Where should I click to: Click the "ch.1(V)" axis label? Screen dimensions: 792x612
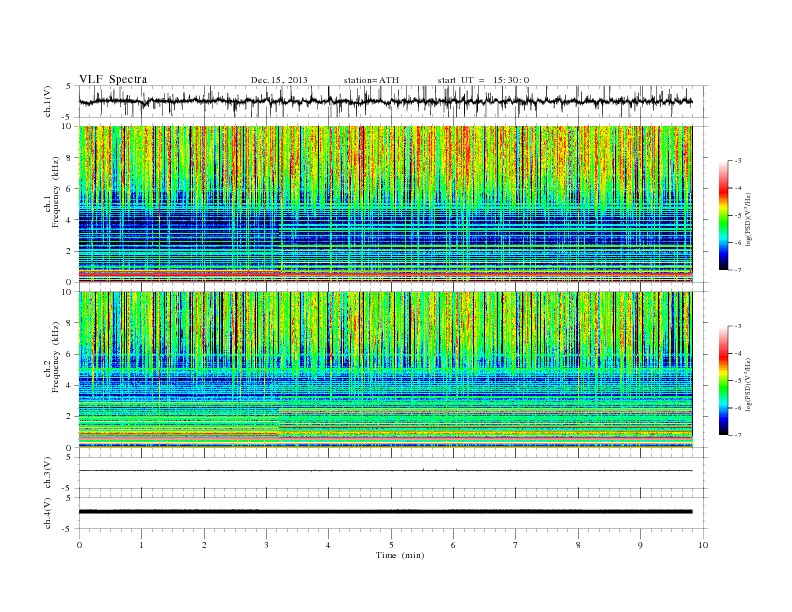coord(48,102)
